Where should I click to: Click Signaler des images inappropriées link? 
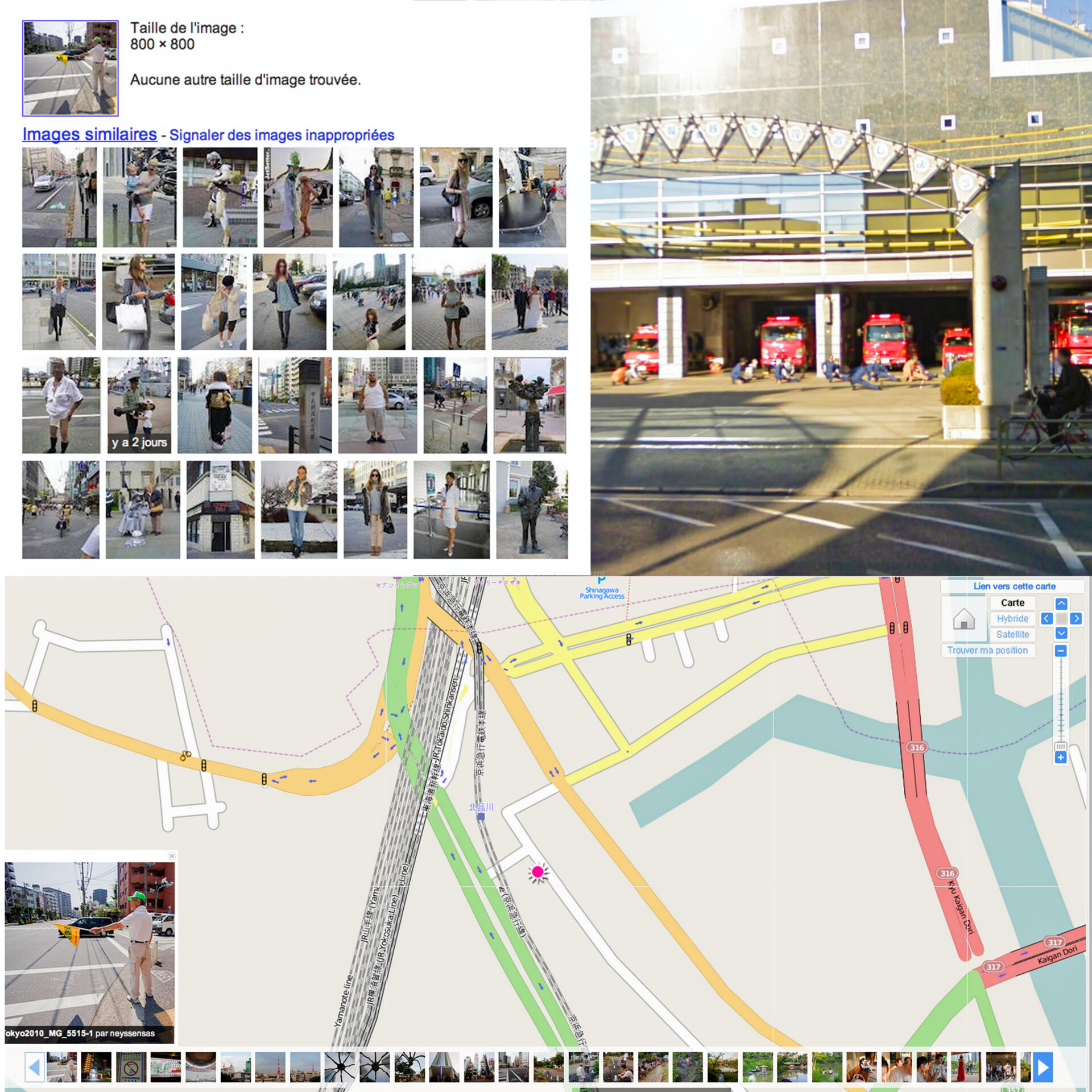pyautogui.click(x=282, y=135)
